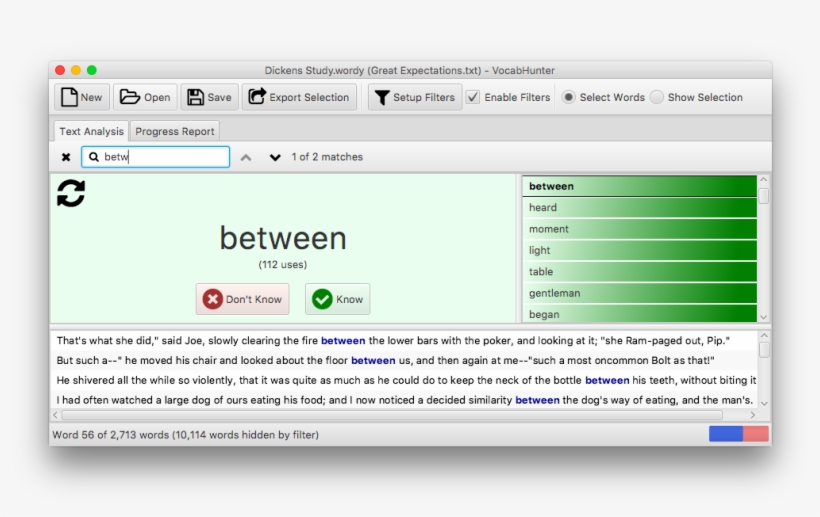Click the blue segment of the progress bar

pos(726,434)
